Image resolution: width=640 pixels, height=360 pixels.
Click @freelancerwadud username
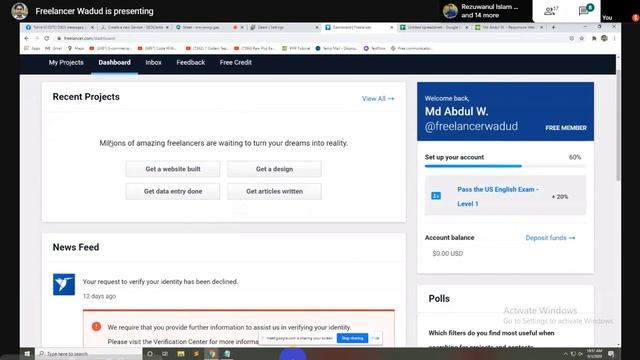tap(471, 127)
